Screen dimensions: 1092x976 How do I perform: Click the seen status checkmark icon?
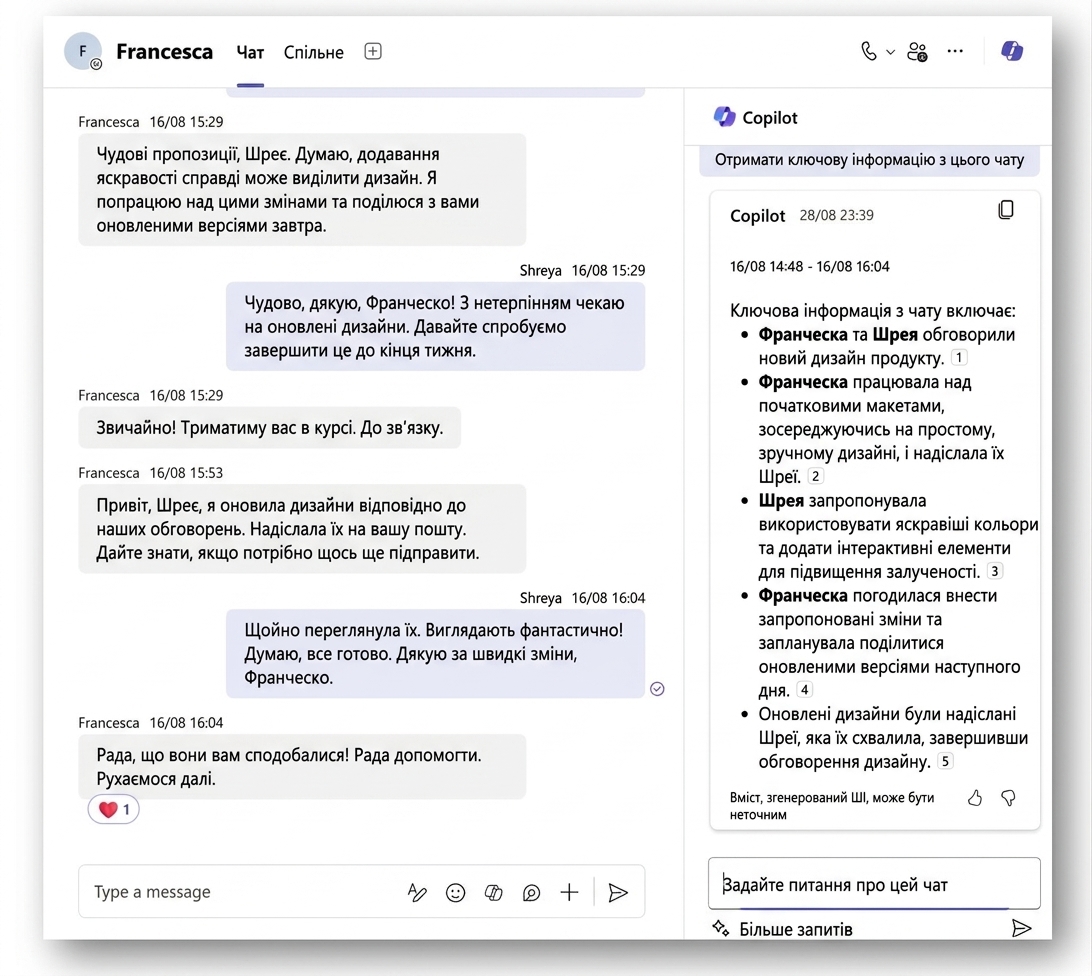click(657, 688)
